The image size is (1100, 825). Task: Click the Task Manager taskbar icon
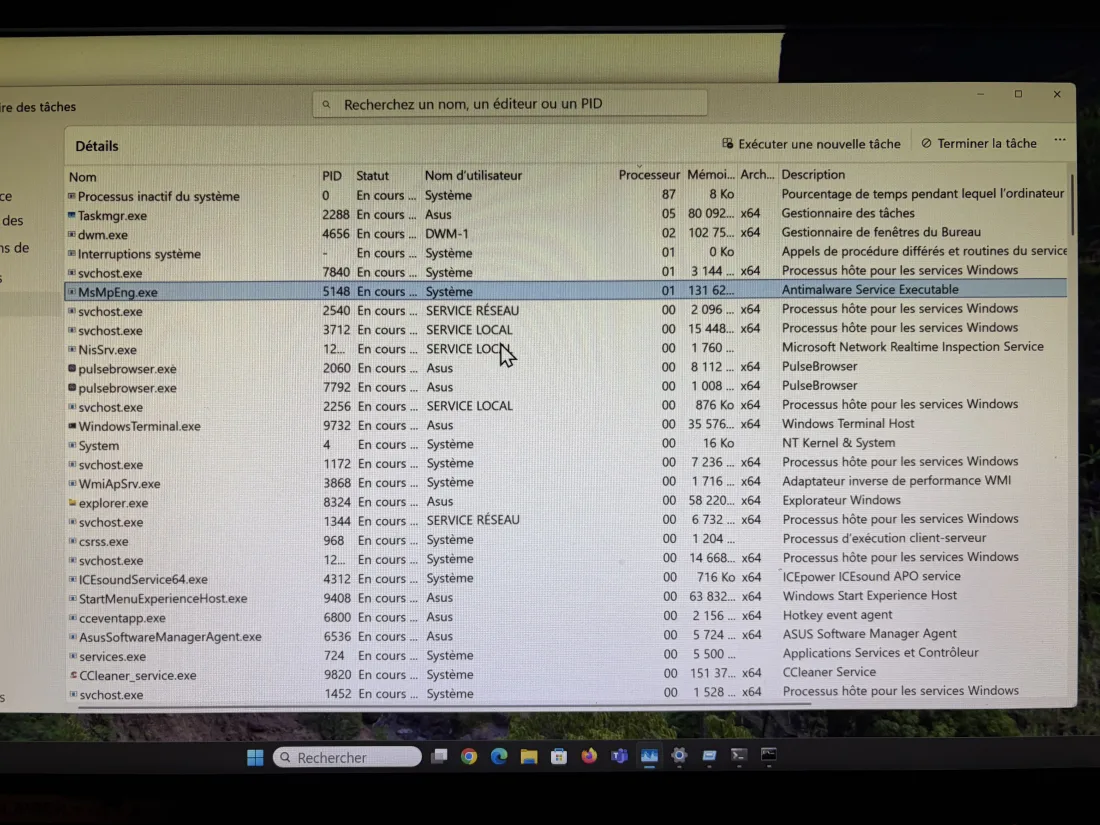coord(650,756)
